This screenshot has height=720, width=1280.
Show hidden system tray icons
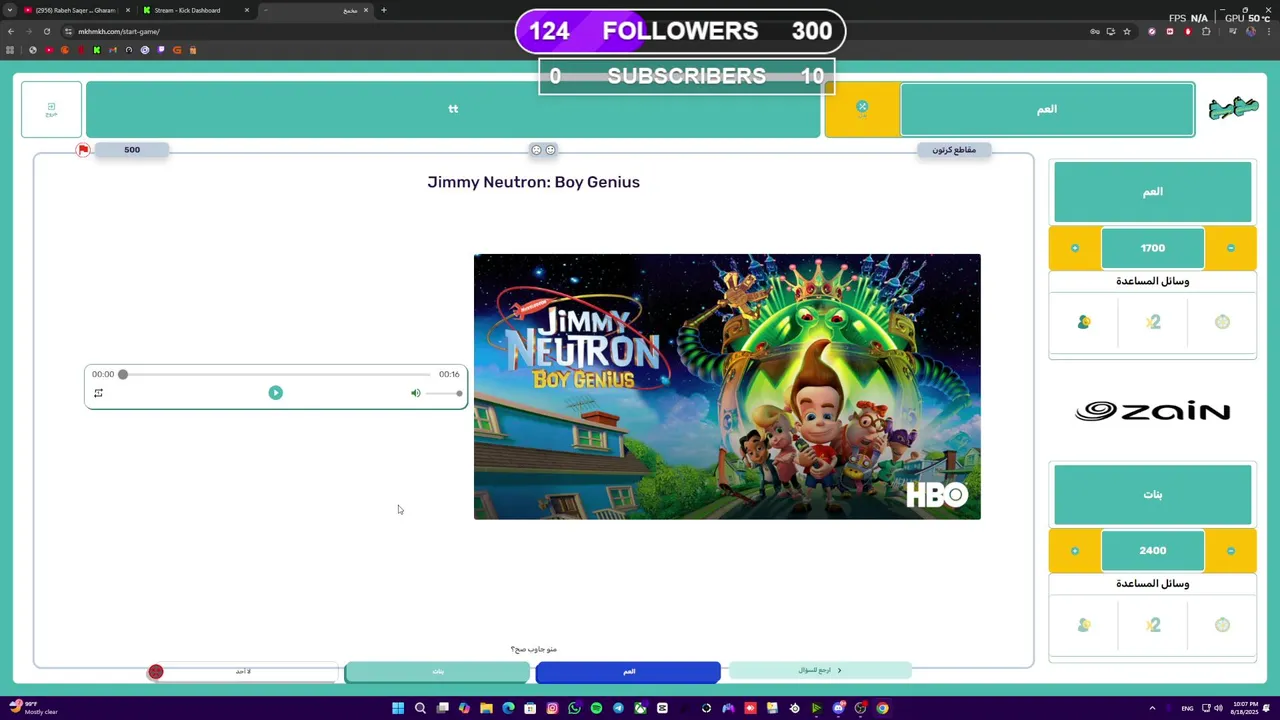(1152, 708)
